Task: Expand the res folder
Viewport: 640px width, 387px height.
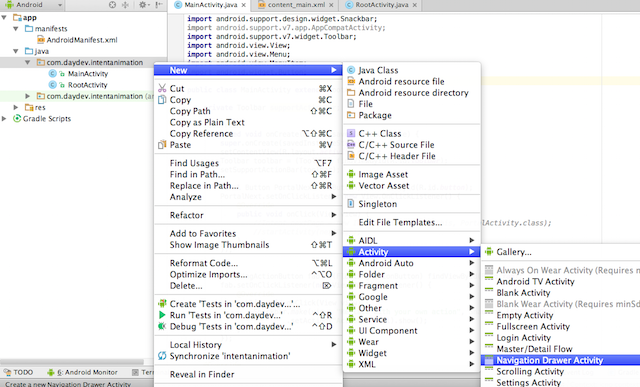Action: coord(16,107)
